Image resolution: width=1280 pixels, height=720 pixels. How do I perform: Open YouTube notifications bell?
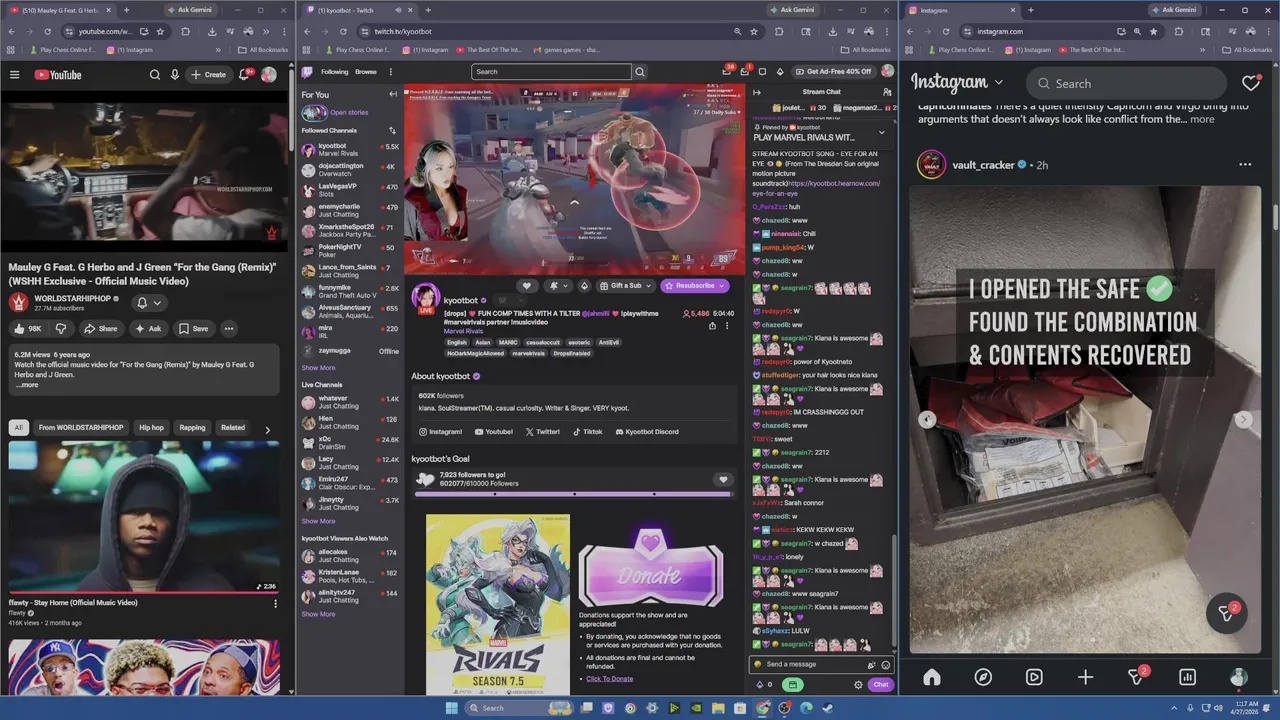[244, 75]
